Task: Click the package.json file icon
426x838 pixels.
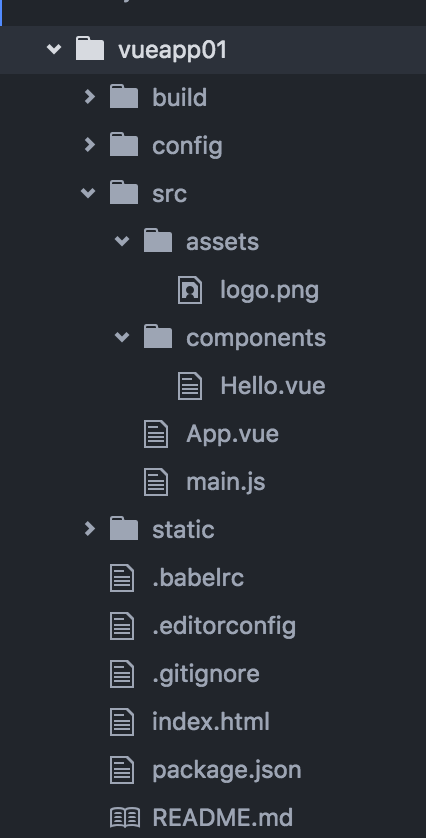Action: tap(122, 770)
